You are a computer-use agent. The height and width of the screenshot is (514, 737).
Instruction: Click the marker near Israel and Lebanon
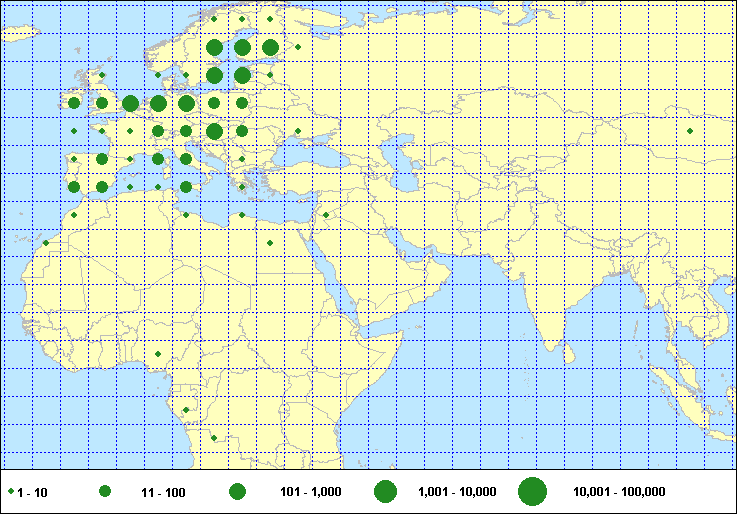(x=325, y=215)
